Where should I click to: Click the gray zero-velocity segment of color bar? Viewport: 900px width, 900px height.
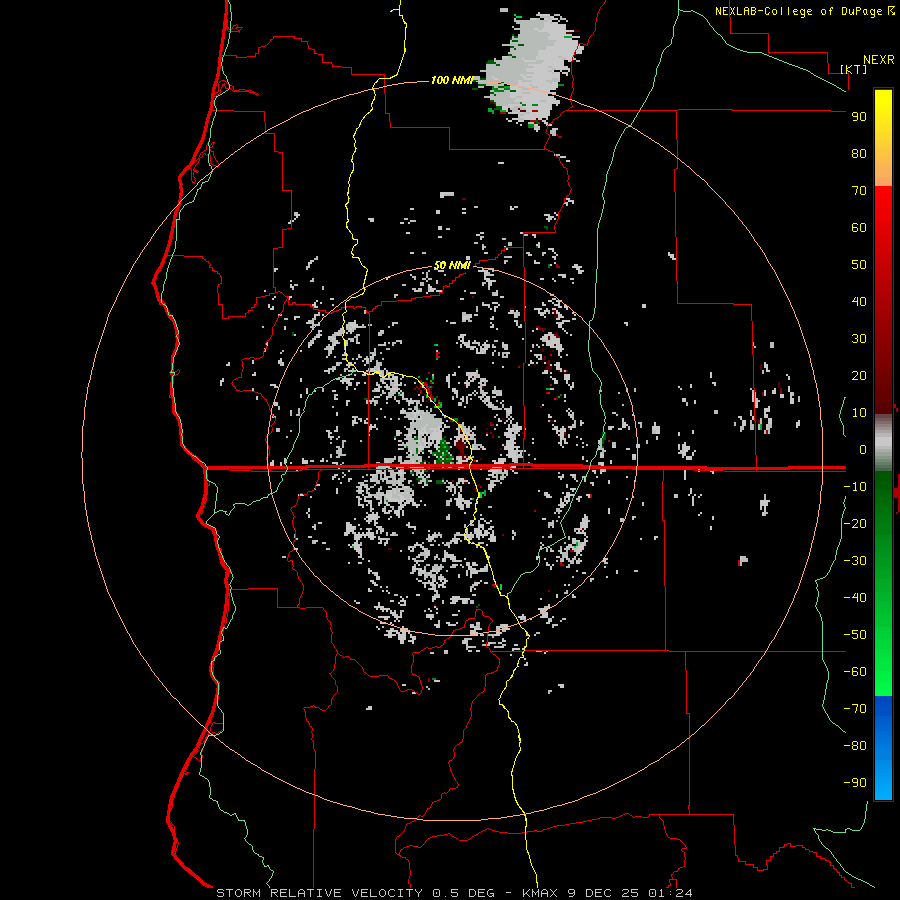(x=883, y=443)
